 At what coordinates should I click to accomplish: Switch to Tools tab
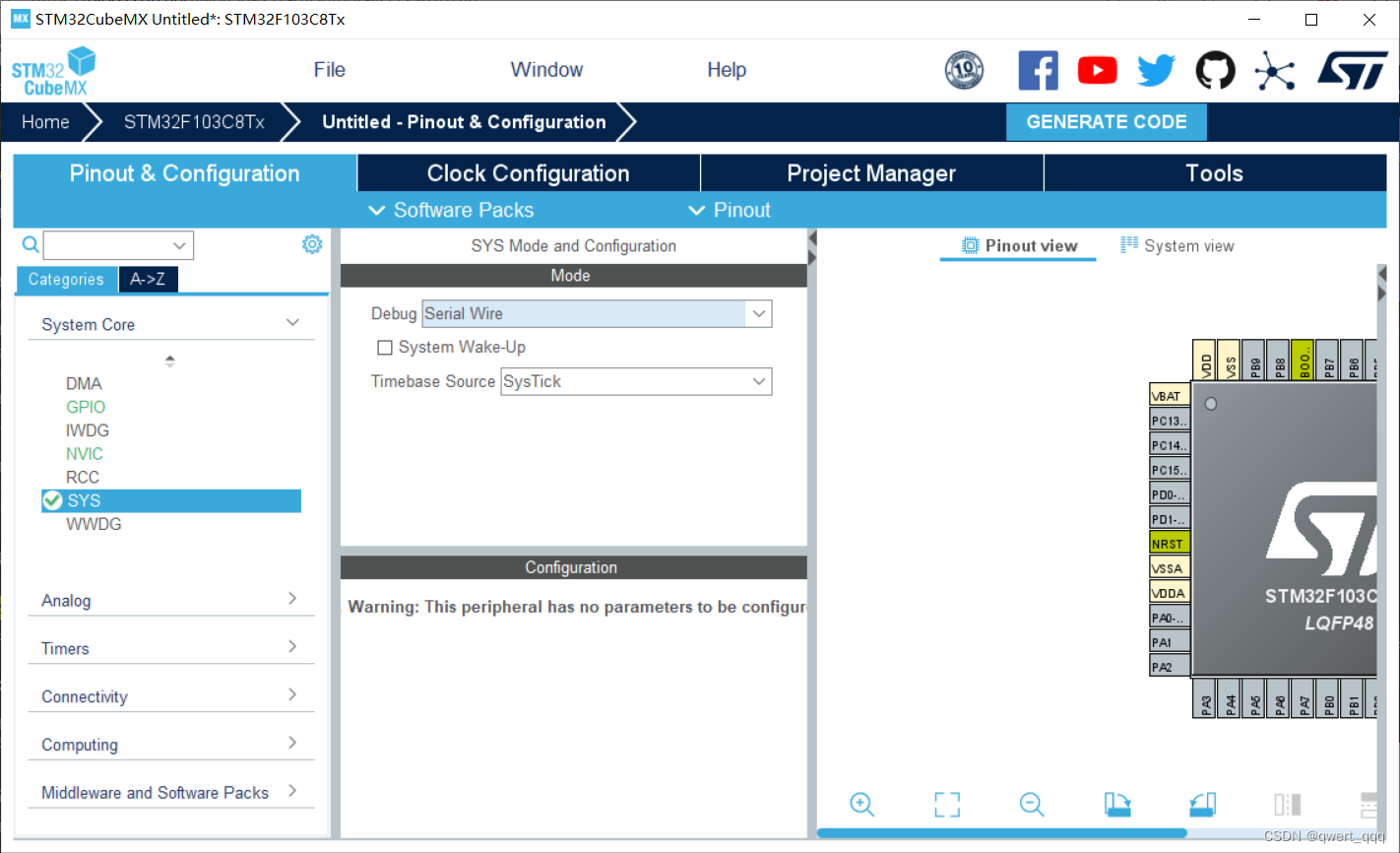(1215, 173)
